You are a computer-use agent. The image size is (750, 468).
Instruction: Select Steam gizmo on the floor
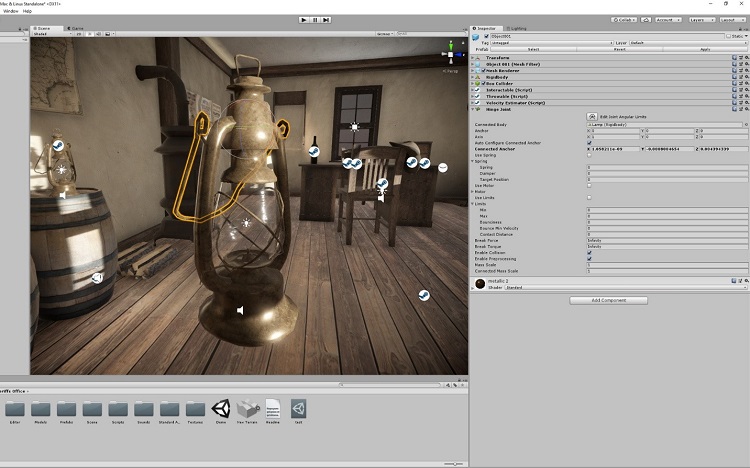tap(424, 295)
